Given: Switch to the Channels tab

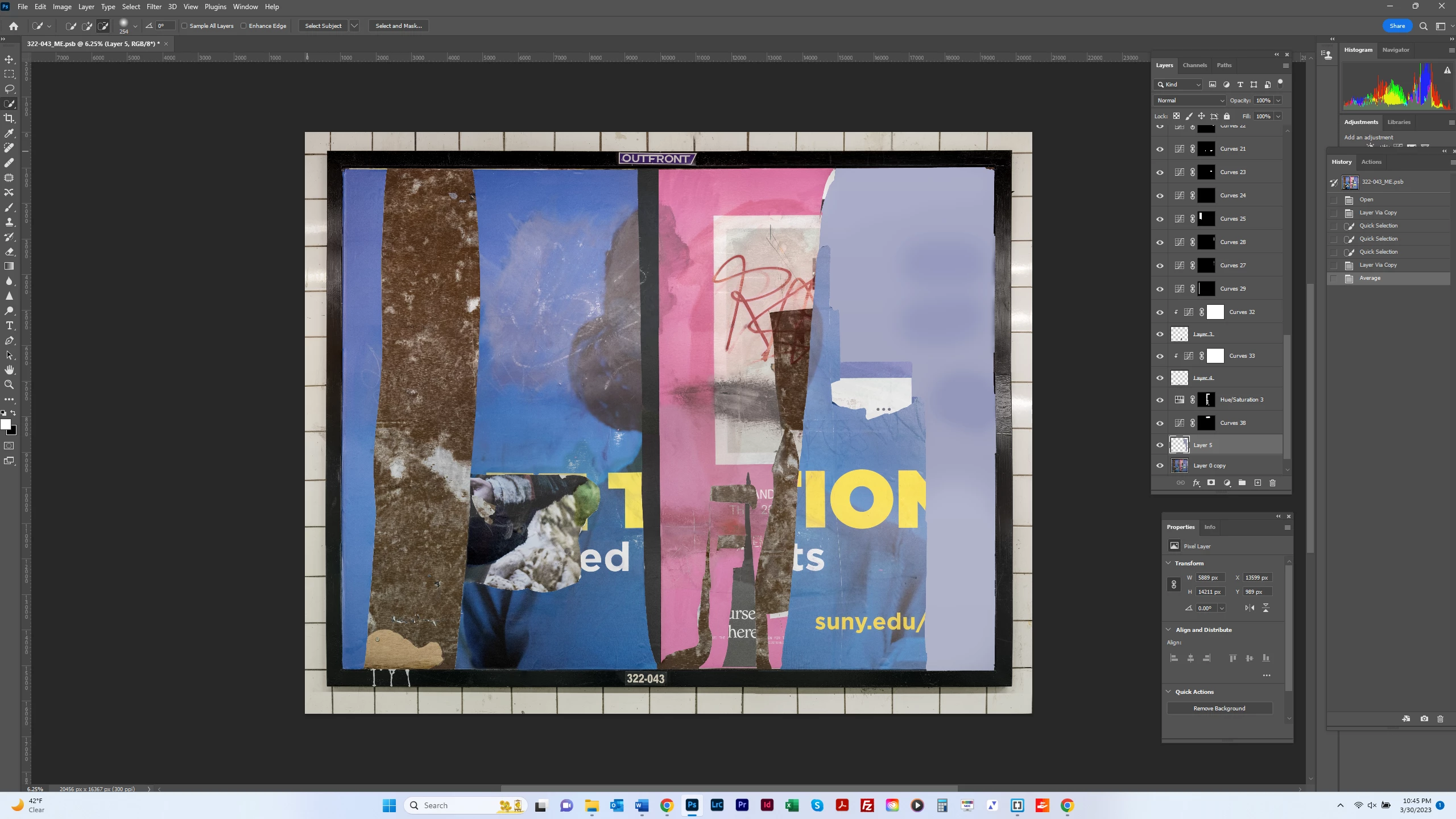Looking at the screenshot, I should pos(1194,65).
